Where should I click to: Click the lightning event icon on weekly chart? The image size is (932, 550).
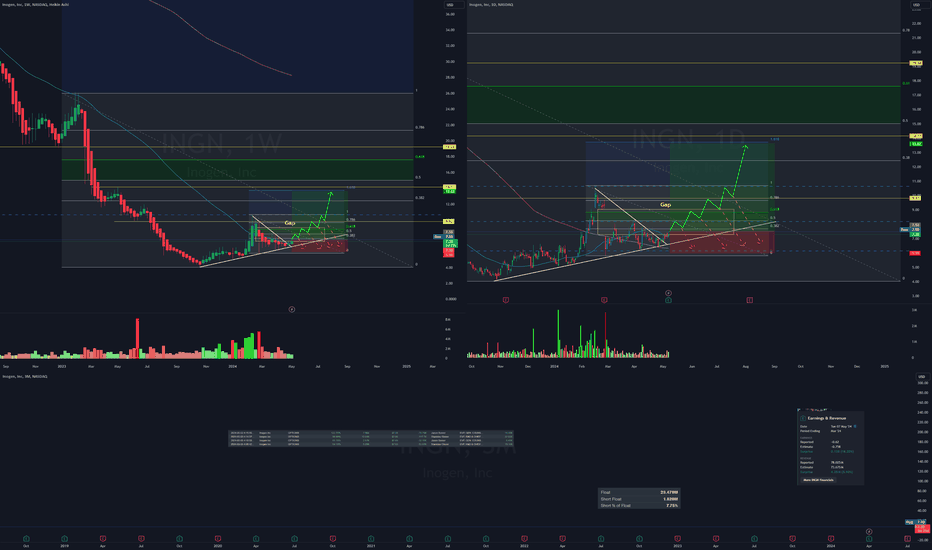[292, 309]
